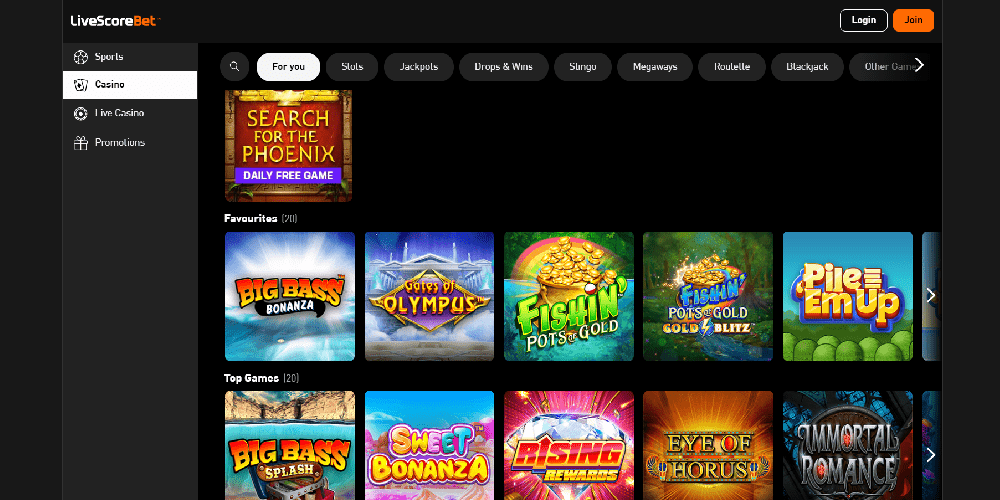Image resolution: width=1000 pixels, height=500 pixels.
Task: Switch to the Slots tab
Action: coord(352,66)
